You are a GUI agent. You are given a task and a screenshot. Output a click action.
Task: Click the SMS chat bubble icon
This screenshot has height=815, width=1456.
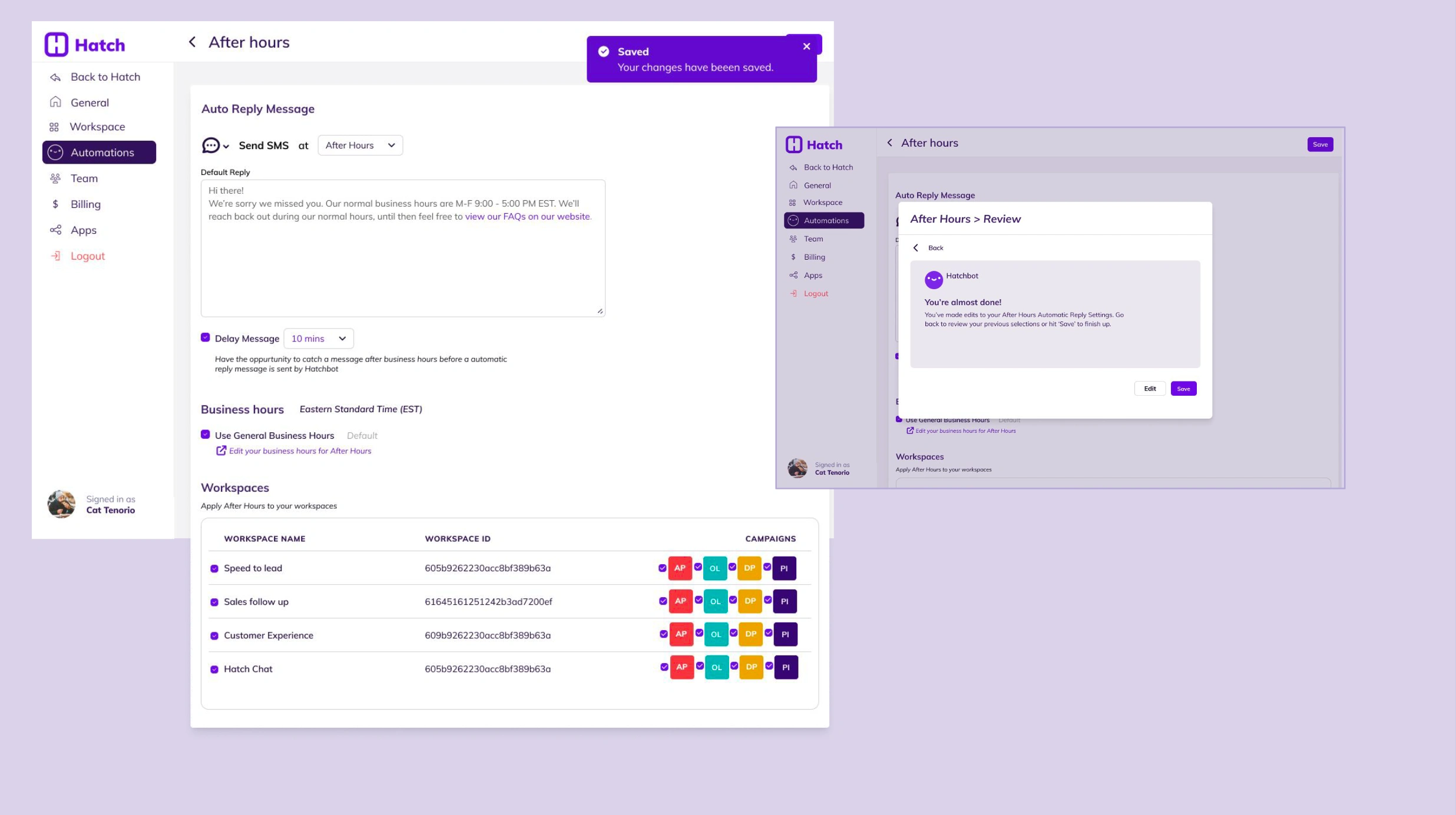point(210,145)
